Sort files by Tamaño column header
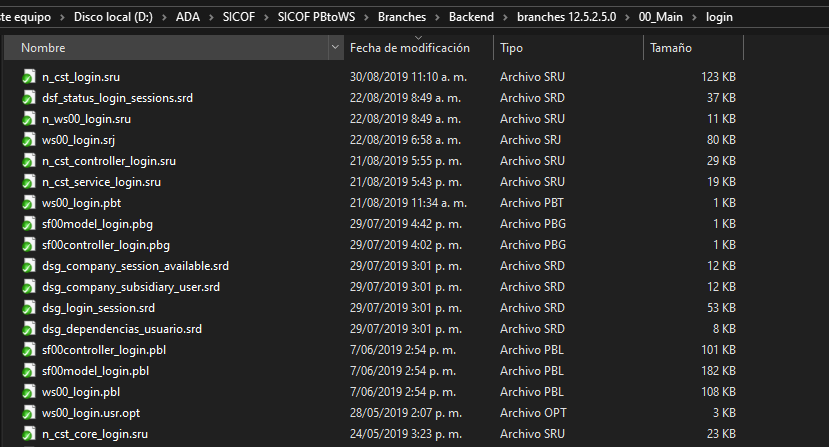Viewport: 829px width, 447px height. click(671, 48)
